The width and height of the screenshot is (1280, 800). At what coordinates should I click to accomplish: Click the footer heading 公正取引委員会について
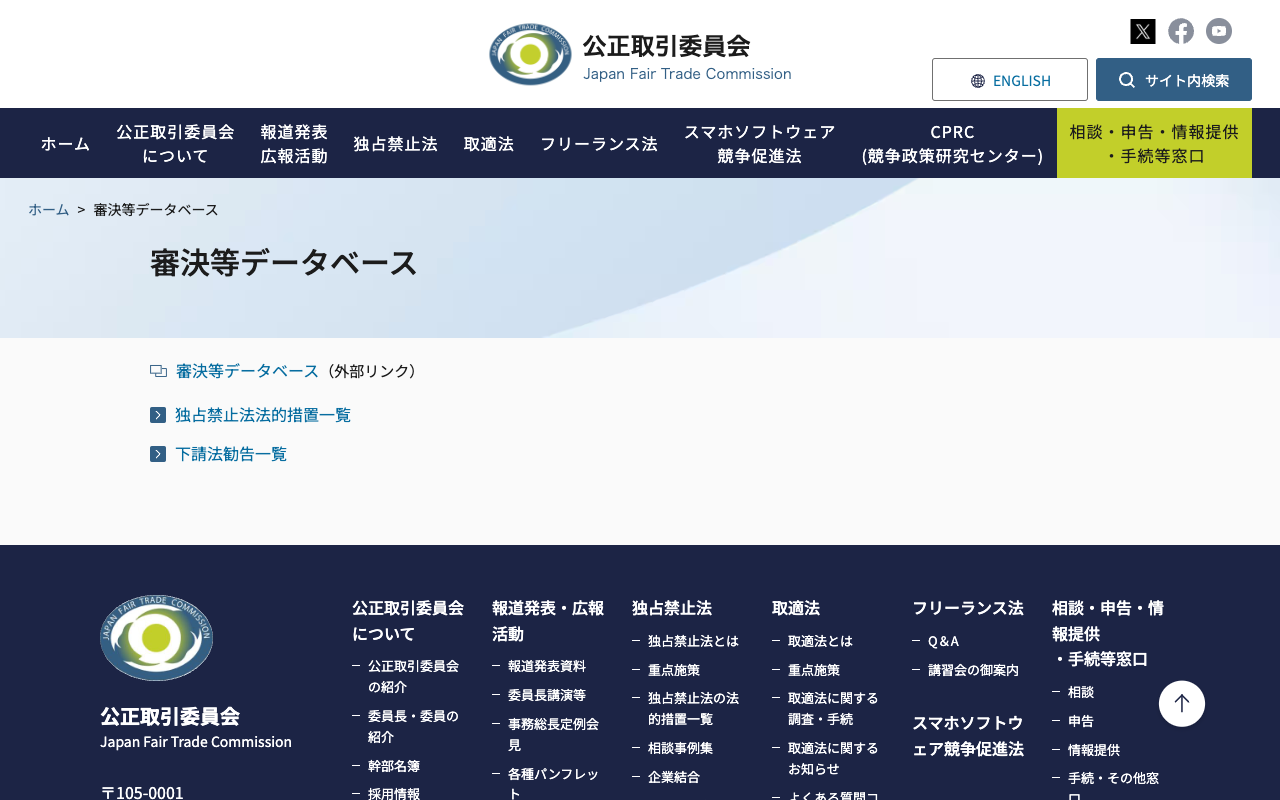click(x=408, y=620)
